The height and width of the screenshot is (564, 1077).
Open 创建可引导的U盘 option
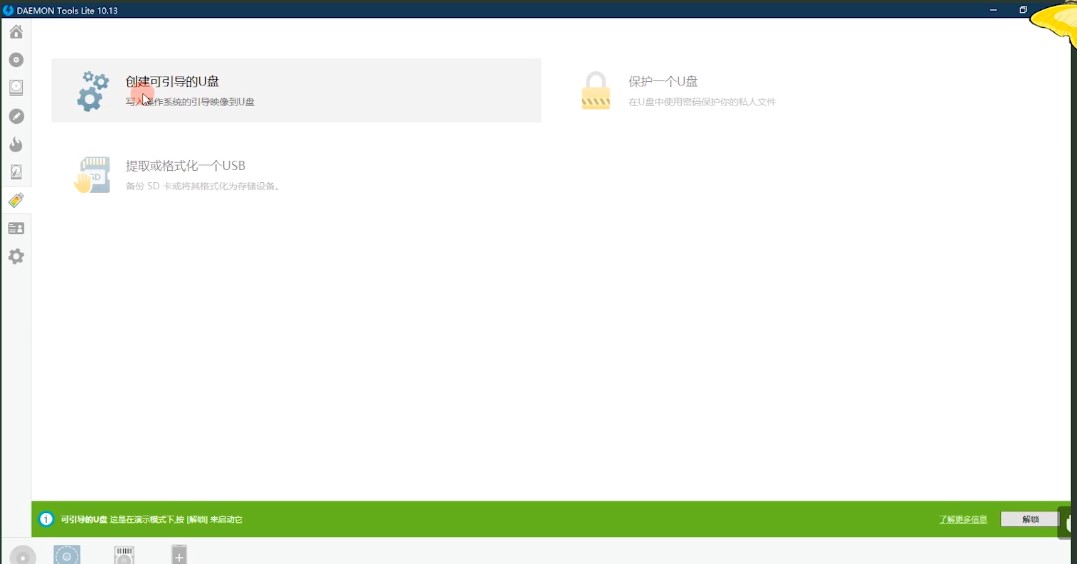coord(296,91)
